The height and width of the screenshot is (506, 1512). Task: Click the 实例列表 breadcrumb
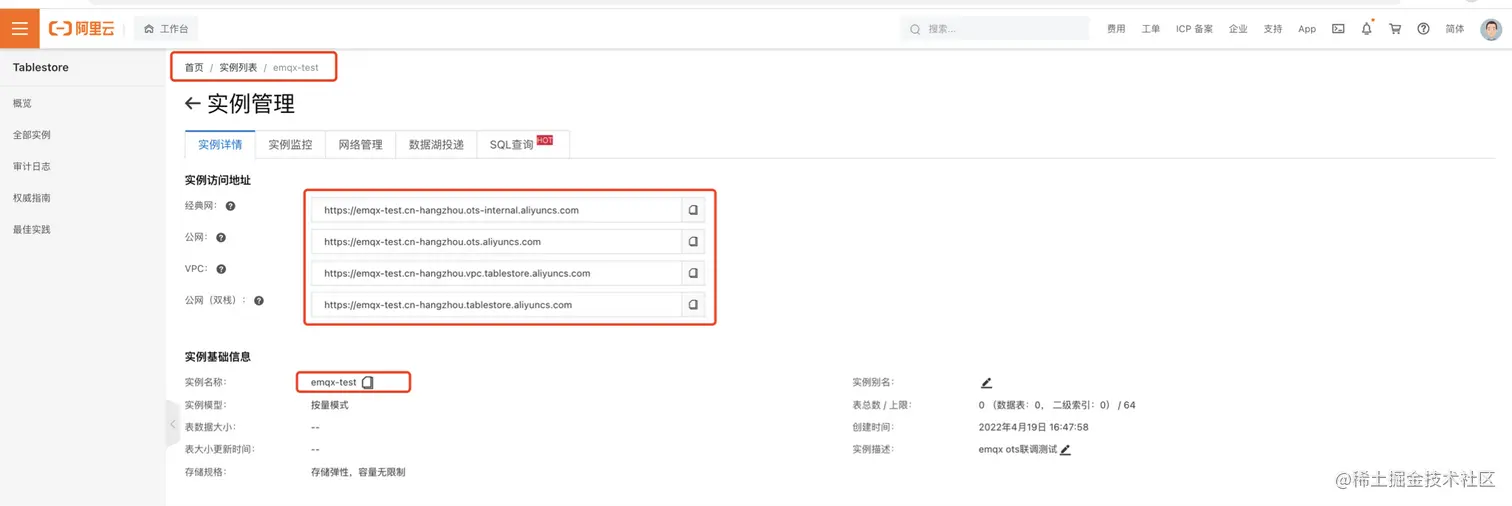(x=238, y=67)
